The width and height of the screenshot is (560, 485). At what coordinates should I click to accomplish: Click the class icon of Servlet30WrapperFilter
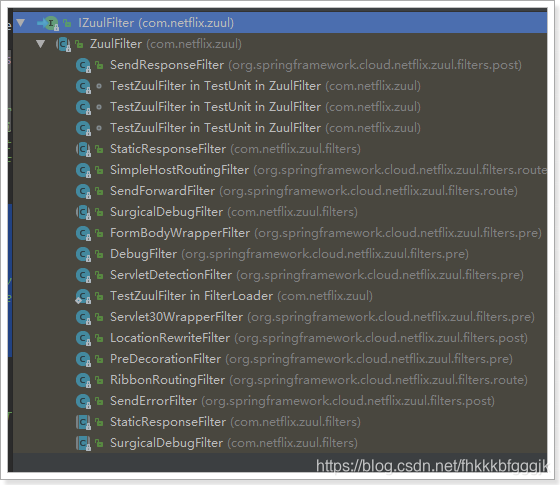[x=83, y=317]
